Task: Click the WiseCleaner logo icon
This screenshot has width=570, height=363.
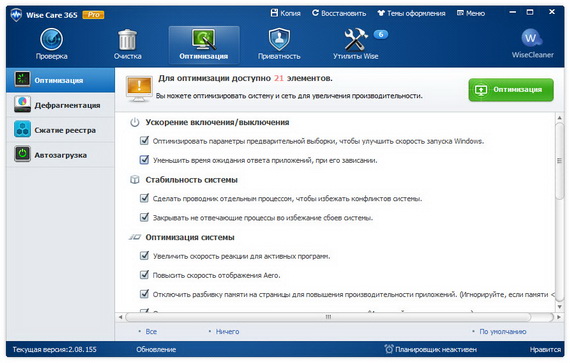Action: (x=531, y=39)
